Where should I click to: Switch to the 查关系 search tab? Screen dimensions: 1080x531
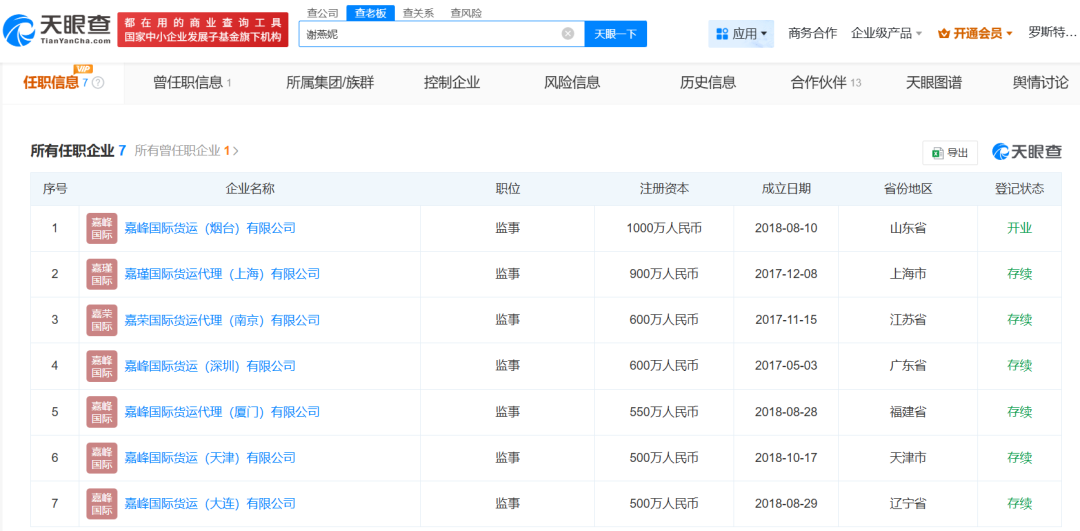418,13
